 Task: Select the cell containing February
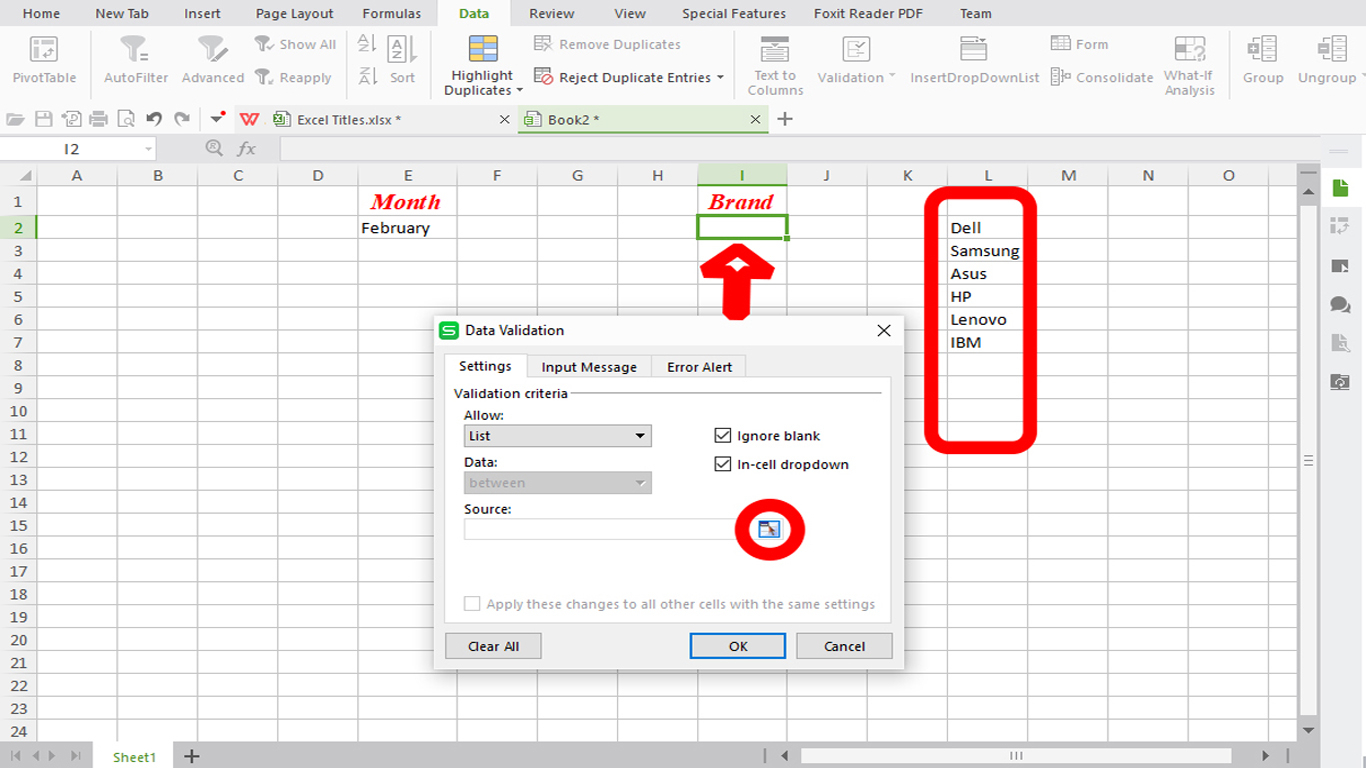pyautogui.click(x=408, y=227)
